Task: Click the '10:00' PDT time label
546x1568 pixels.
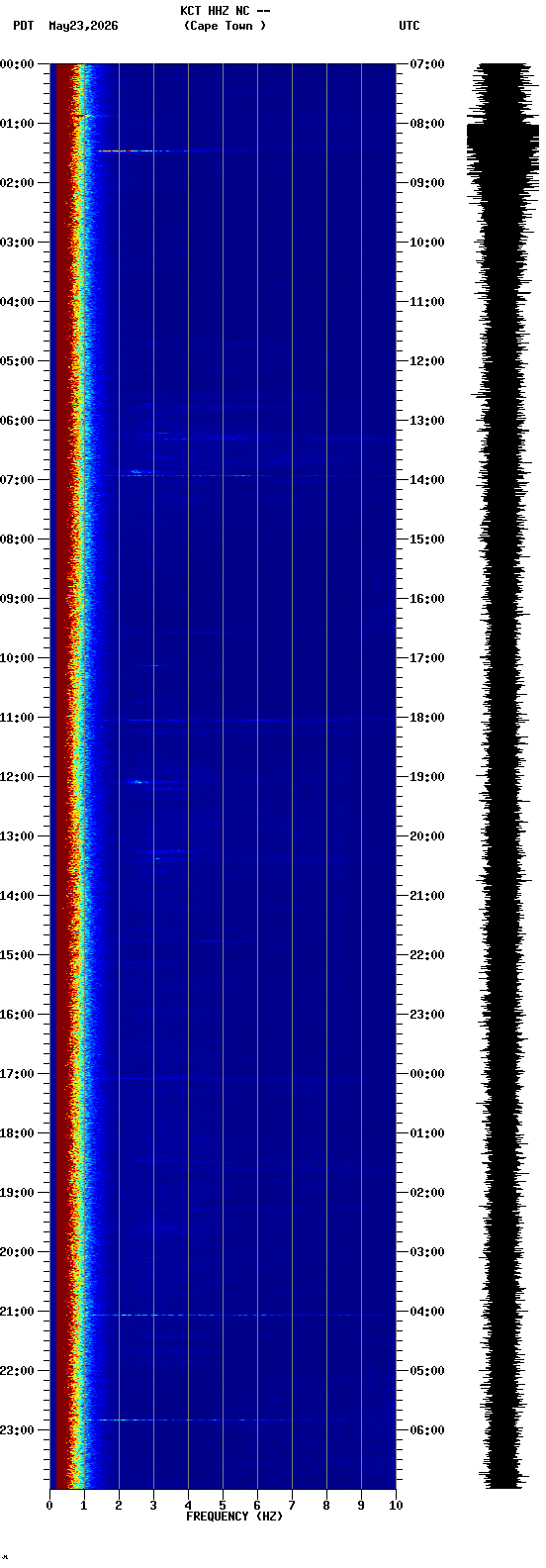Action: (17, 658)
